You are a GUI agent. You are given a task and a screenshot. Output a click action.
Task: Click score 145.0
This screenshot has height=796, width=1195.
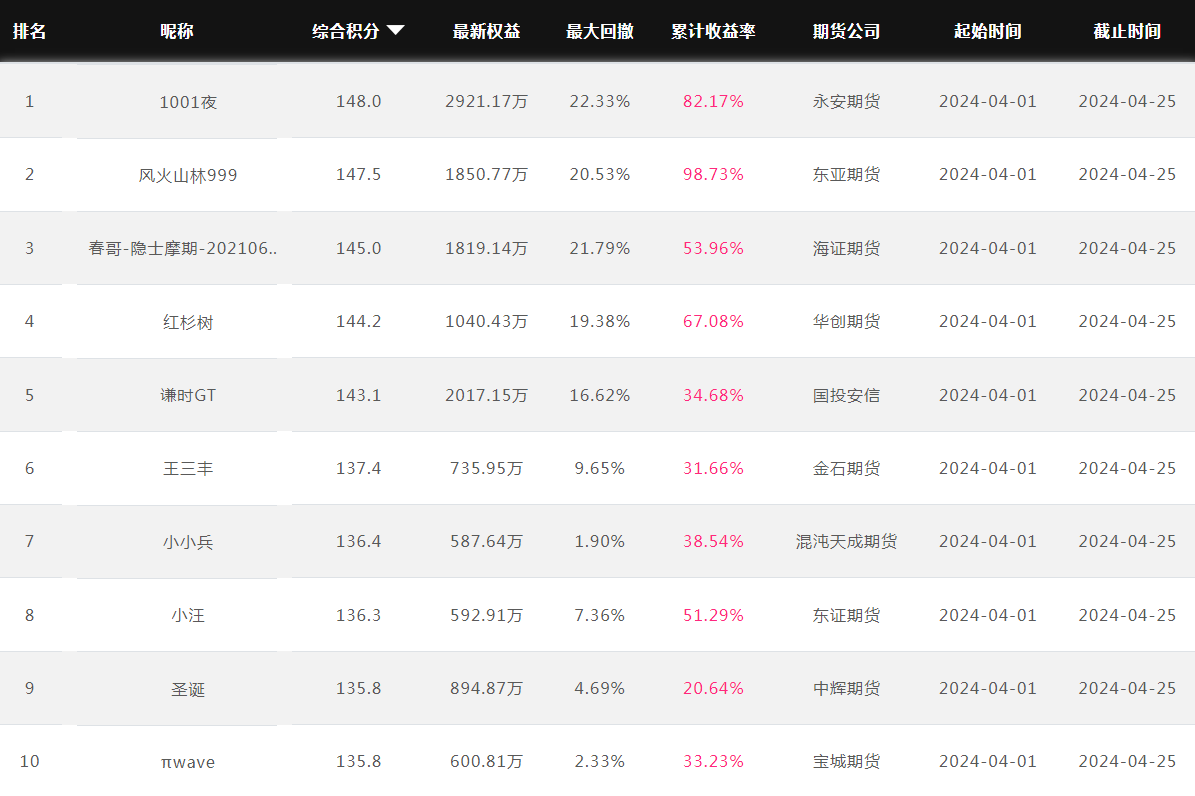[x=358, y=249]
